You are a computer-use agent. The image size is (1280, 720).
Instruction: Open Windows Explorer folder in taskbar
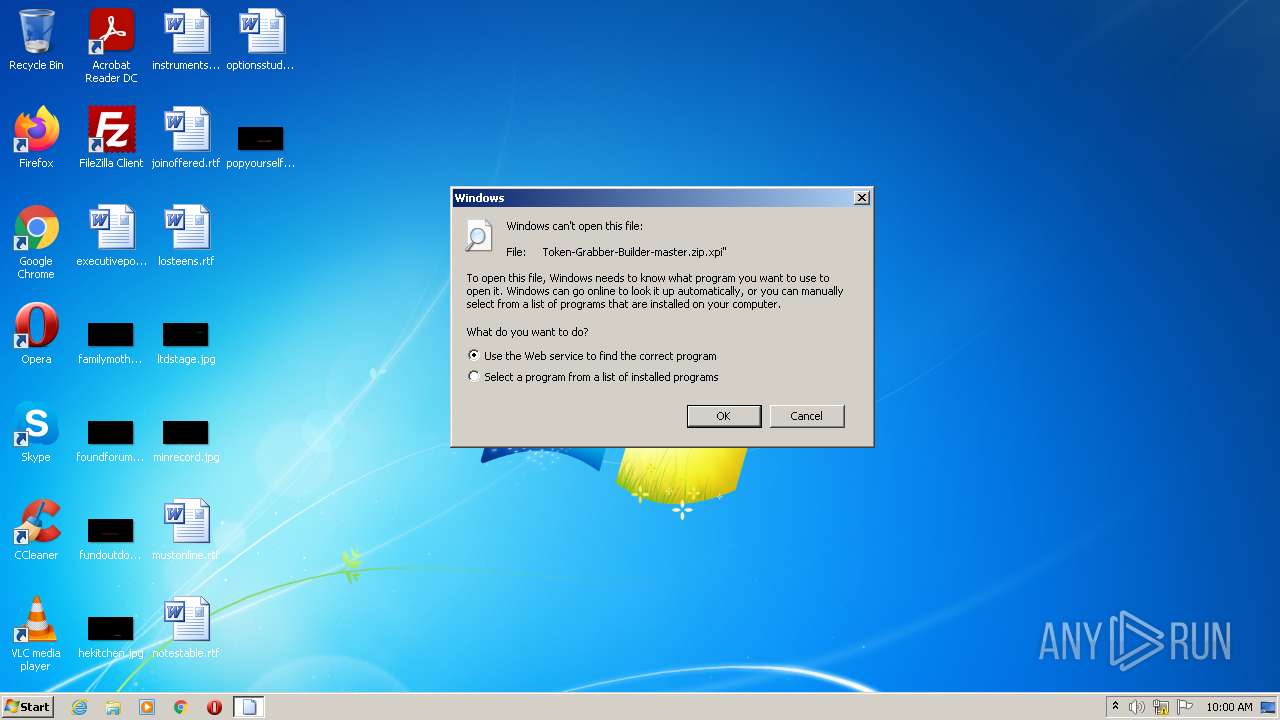click(x=113, y=707)
